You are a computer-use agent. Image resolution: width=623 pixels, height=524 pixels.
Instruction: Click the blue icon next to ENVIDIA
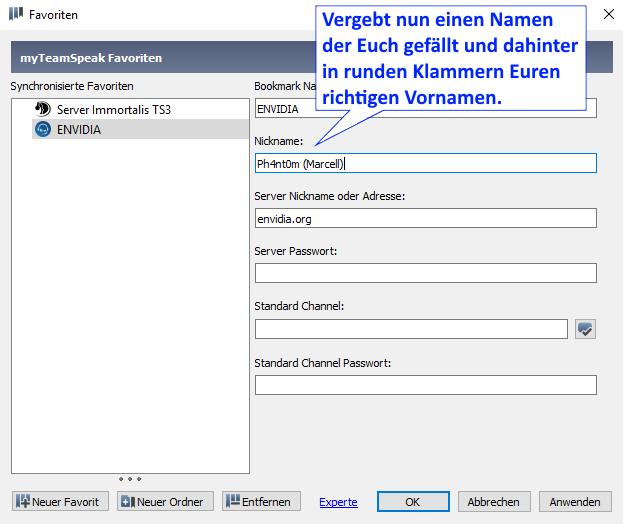(x=42, y=130)
